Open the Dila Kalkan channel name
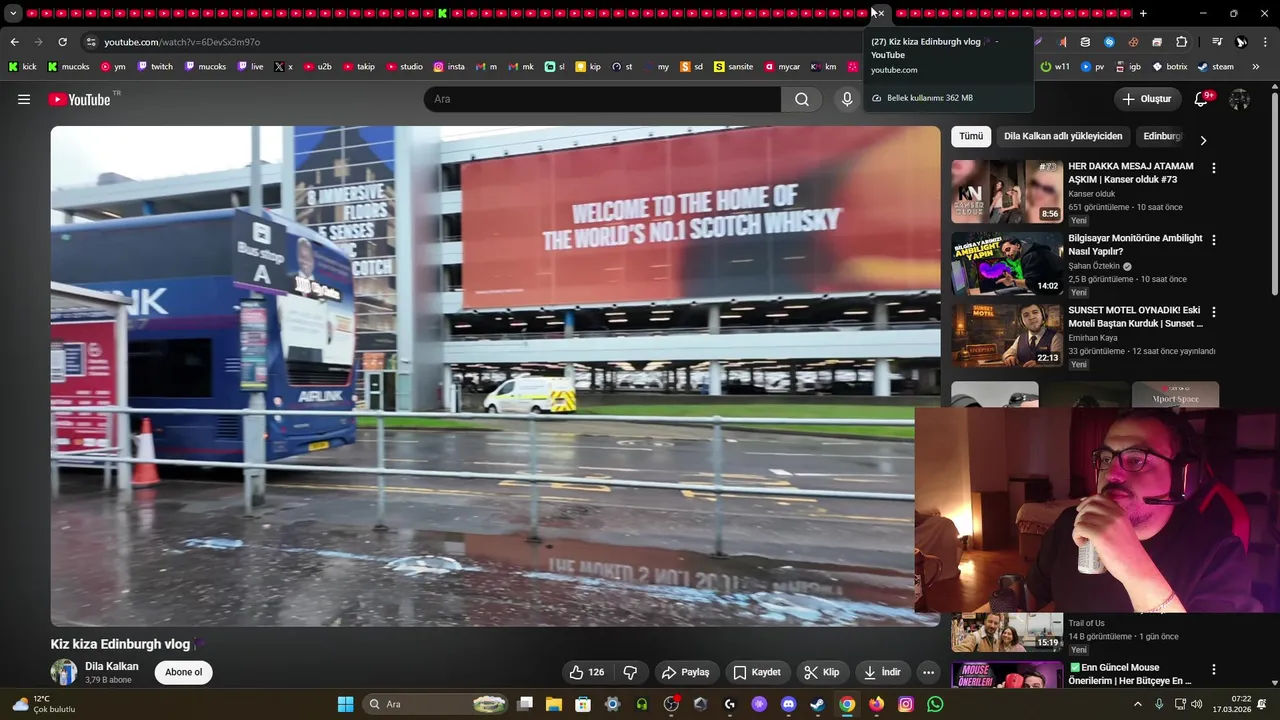The width and height of the screenshot is (1280, 720). click(112, 666)
